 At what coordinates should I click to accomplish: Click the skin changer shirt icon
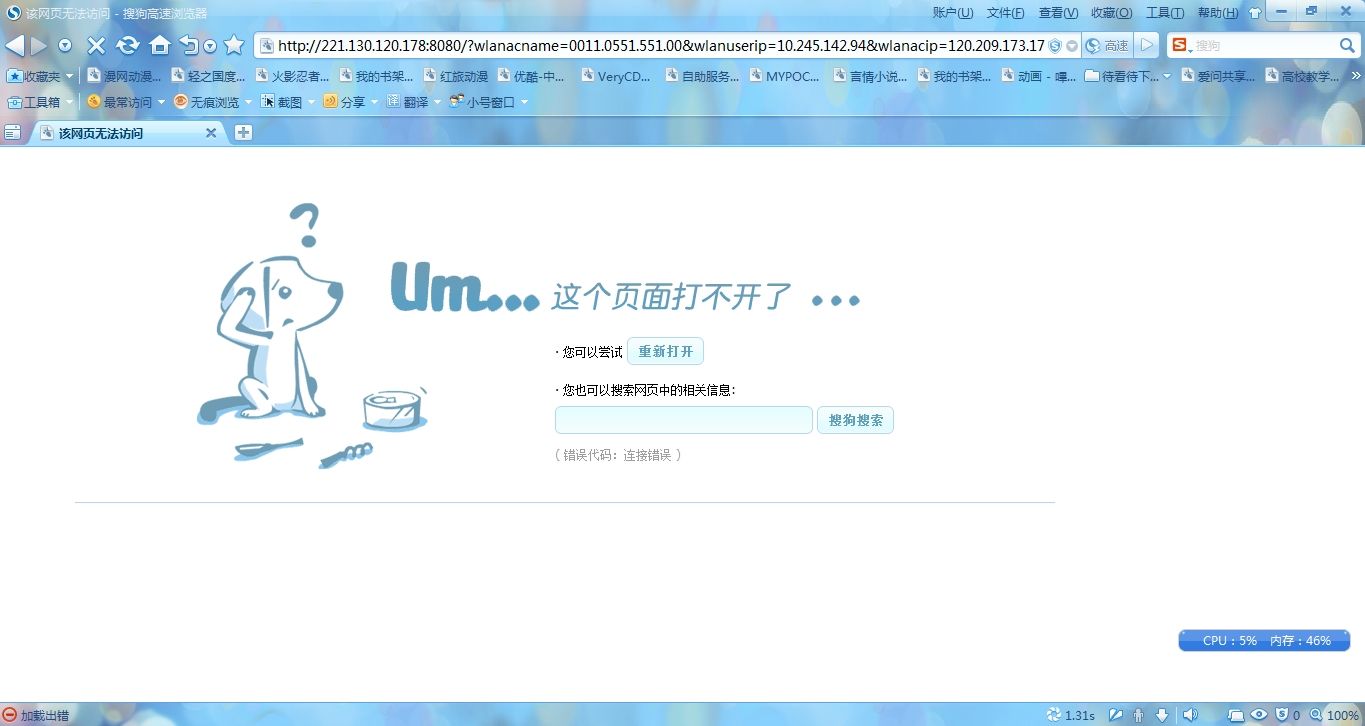coord(1255,13)
